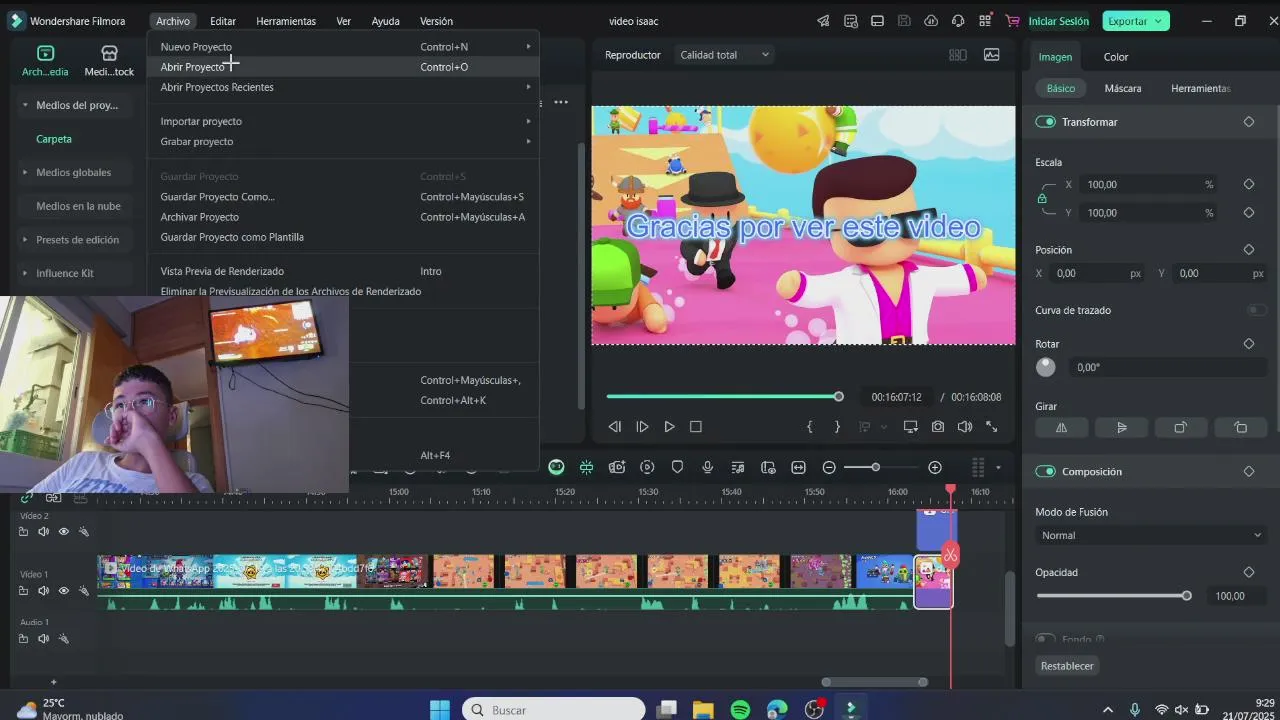Click the Iniciar Sesión button

coord(1059,21)
